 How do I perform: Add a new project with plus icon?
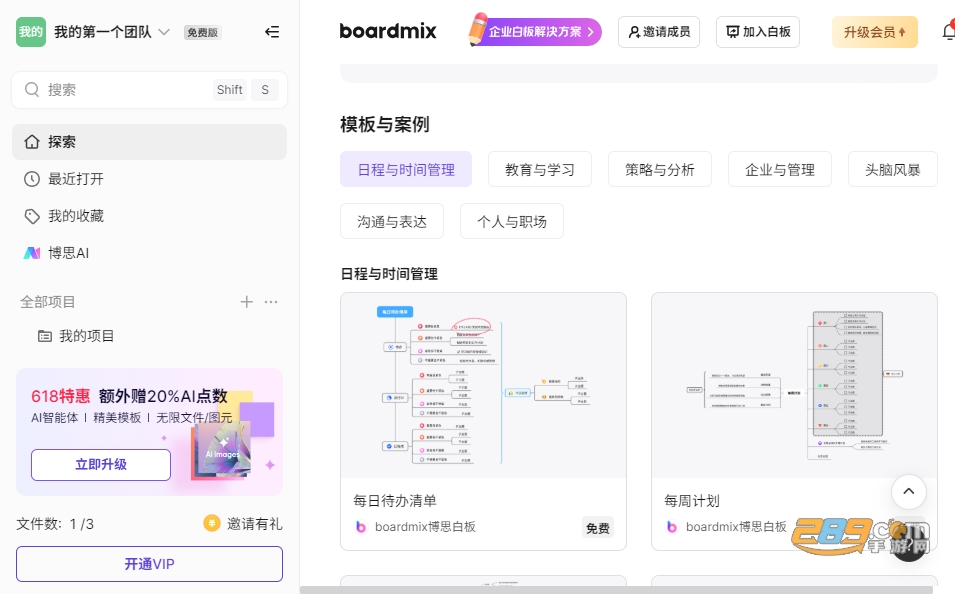tap(246, 302)
